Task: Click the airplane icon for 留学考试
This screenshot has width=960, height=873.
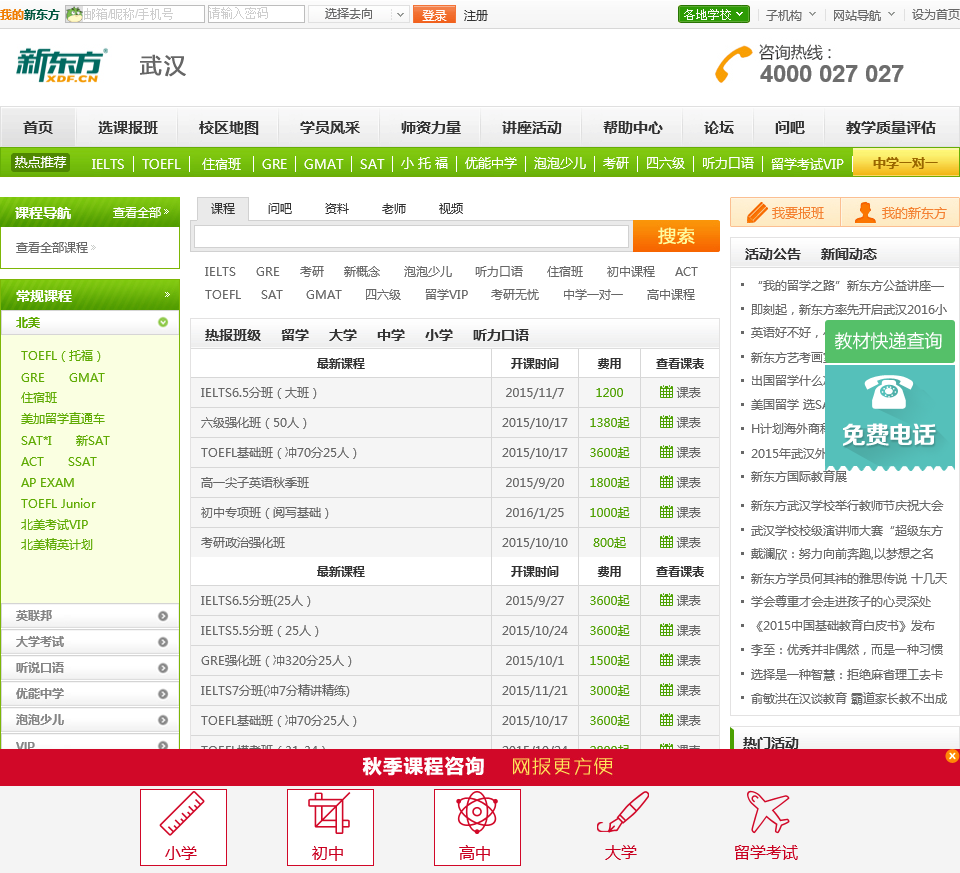Action: click(x=768, y=811)
